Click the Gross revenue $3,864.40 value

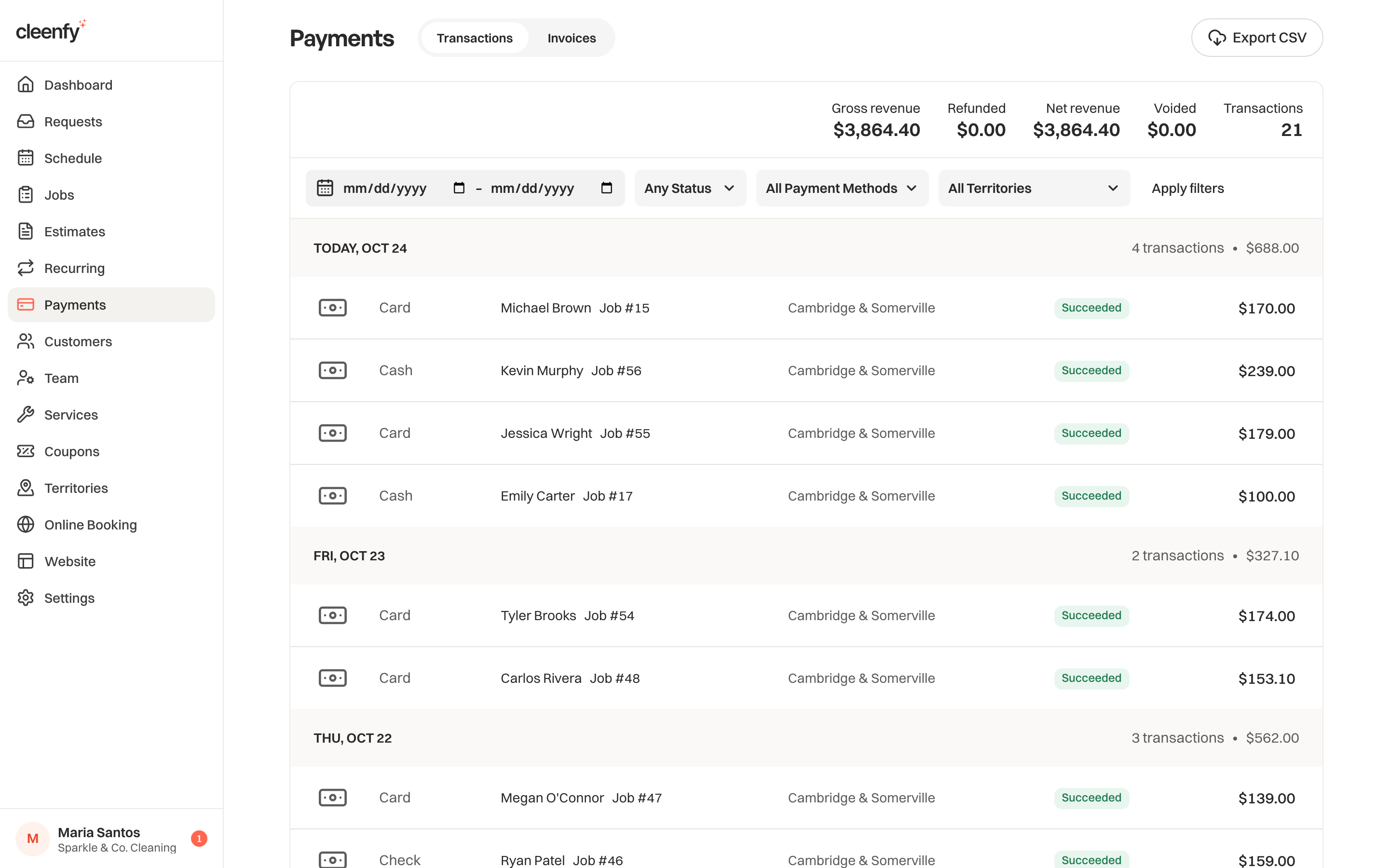point(876,130)
